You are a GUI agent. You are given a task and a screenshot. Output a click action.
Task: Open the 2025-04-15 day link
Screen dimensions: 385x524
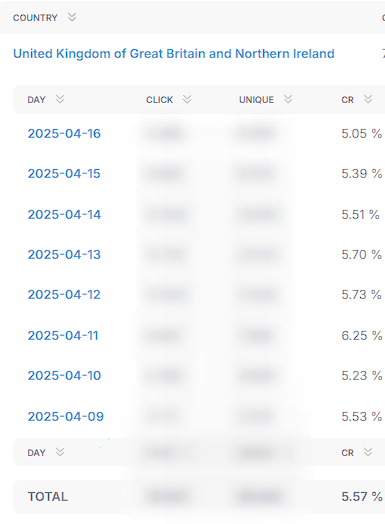(64, 174)
